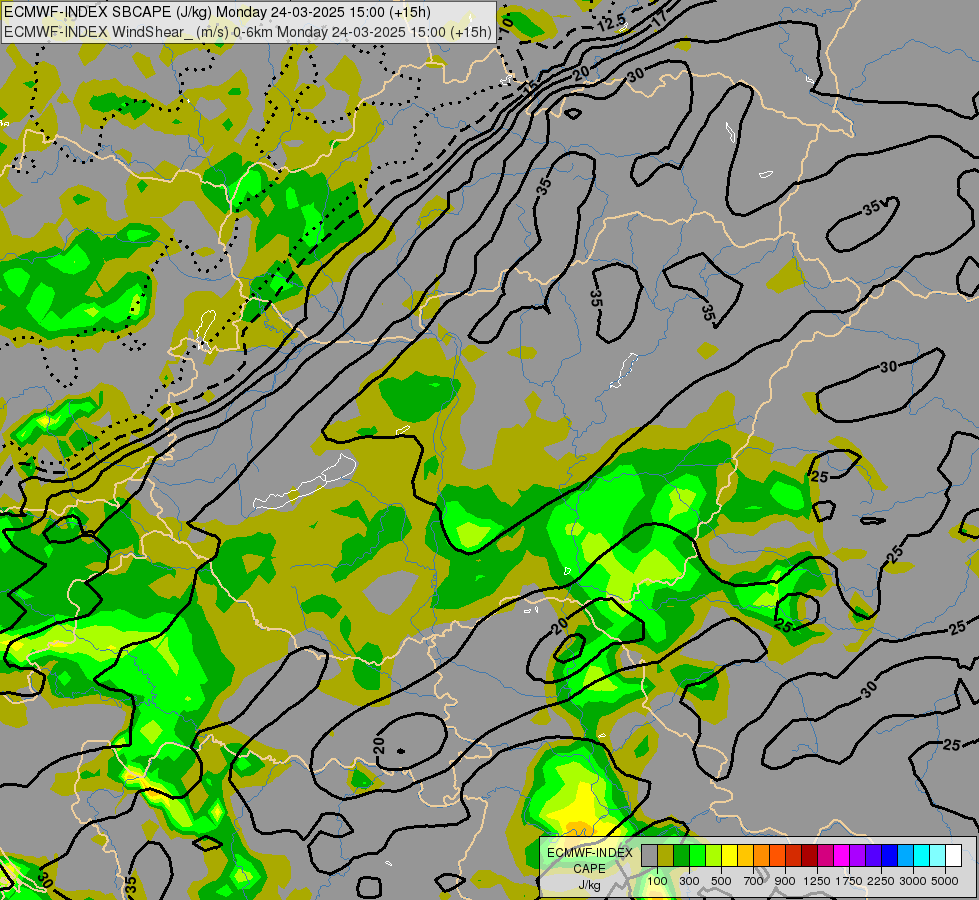The height and width of the screenshot is (900, 979).
Task: Click the gray swatch in the CAPE legend
Action: (649, 855)
